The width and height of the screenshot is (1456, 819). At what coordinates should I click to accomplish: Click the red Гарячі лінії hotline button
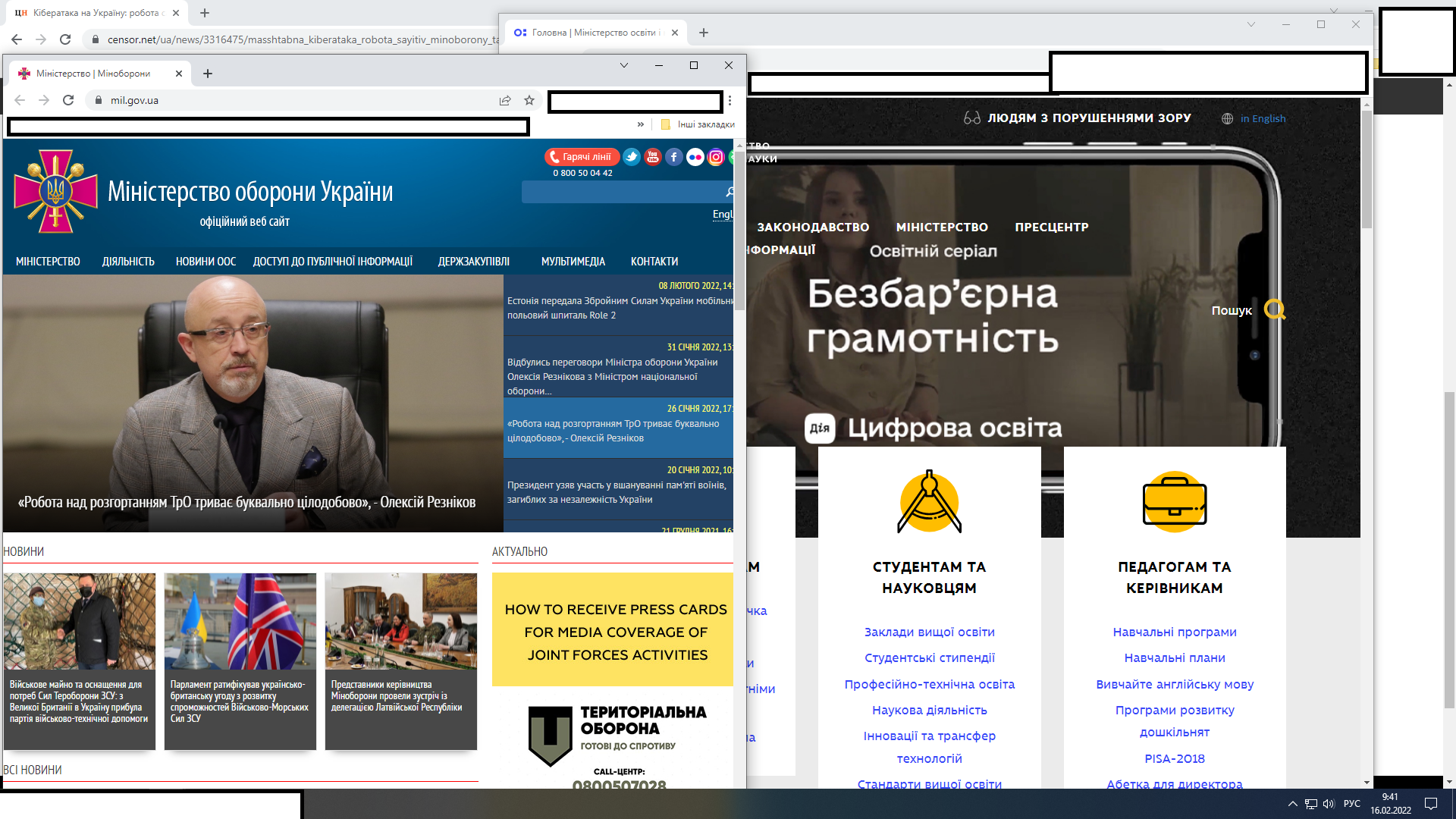(x=582, y=157)
